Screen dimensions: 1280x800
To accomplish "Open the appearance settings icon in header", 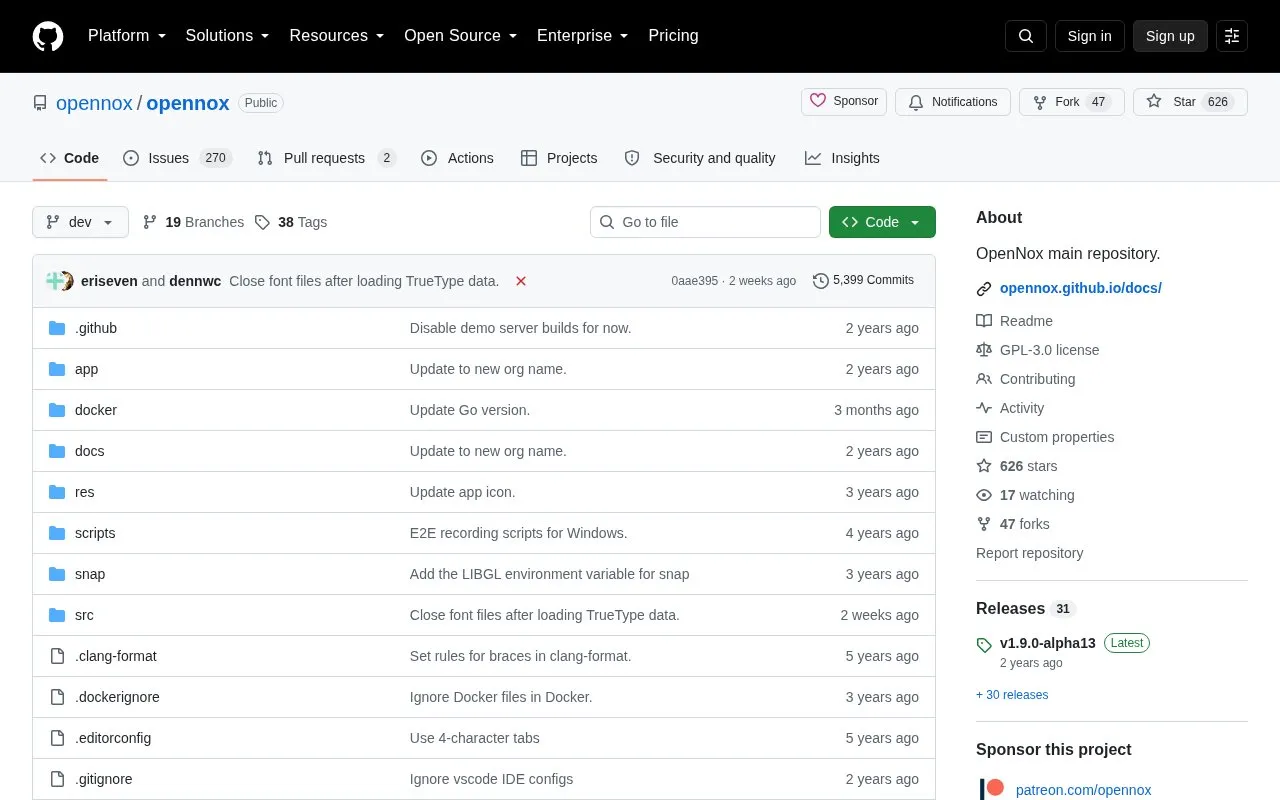I will (1232, 36).
